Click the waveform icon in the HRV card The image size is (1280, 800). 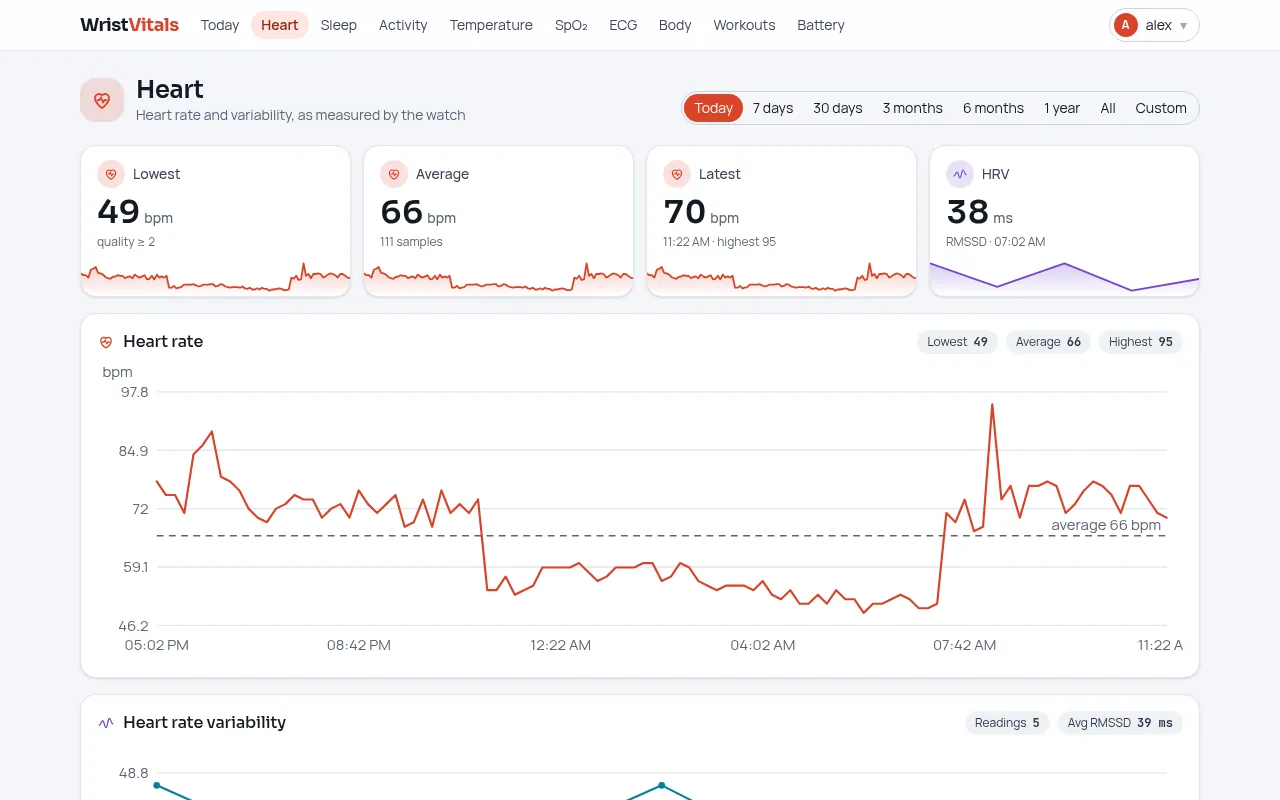tap(959, 174)
